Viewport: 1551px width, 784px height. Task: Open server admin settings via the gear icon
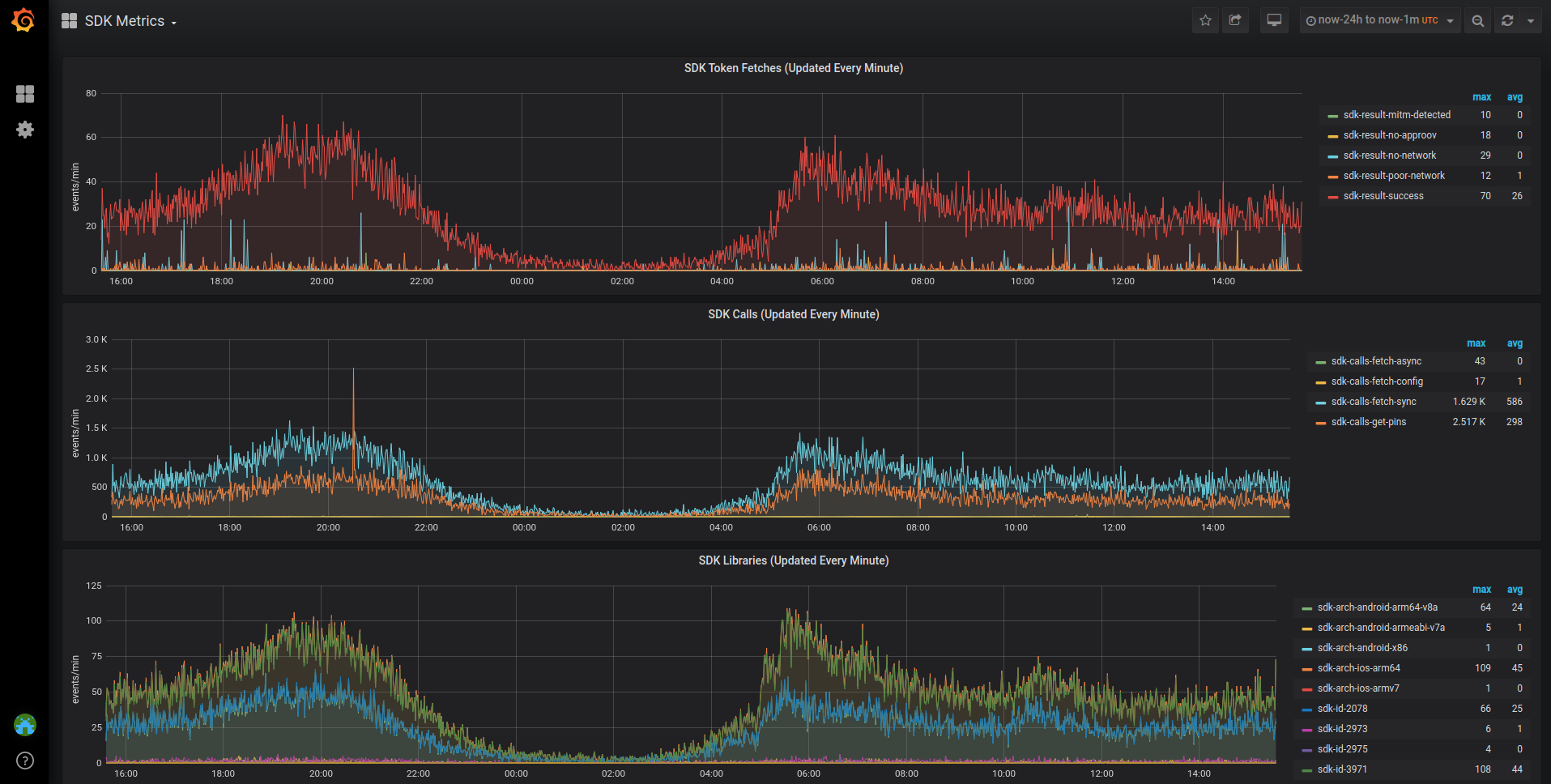coord(25,130)
